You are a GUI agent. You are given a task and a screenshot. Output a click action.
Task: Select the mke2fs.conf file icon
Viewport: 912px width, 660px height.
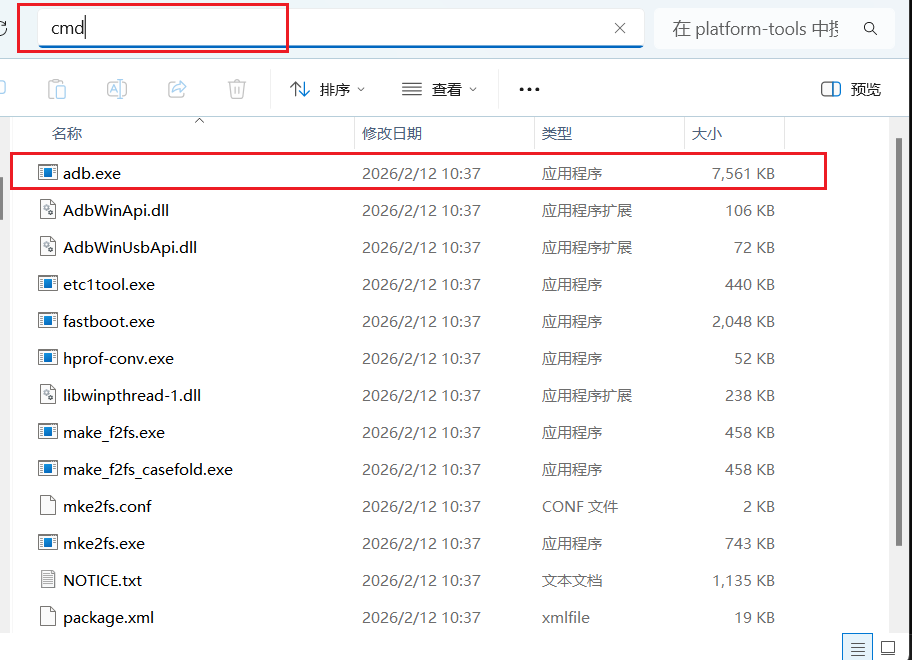[x=48, y=505]
